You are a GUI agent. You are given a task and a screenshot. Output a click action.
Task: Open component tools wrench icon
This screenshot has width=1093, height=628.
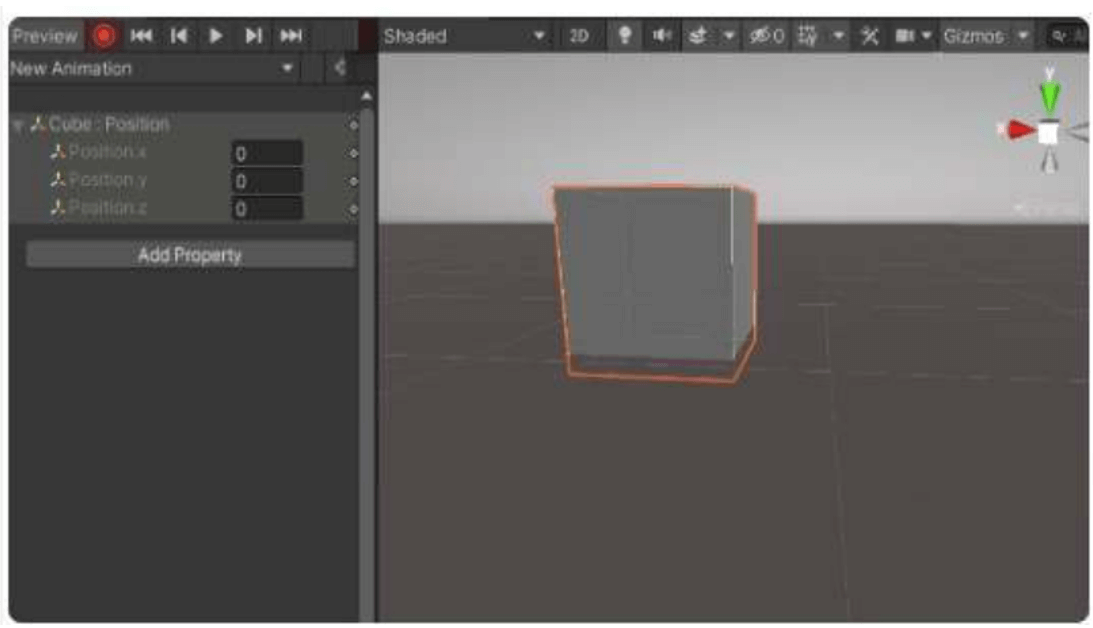(869, 36)
